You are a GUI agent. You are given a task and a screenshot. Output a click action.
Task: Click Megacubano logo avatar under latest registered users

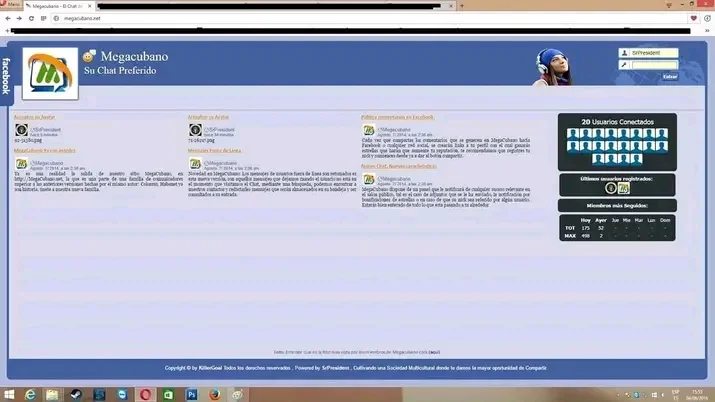click(x=624, y=188)
